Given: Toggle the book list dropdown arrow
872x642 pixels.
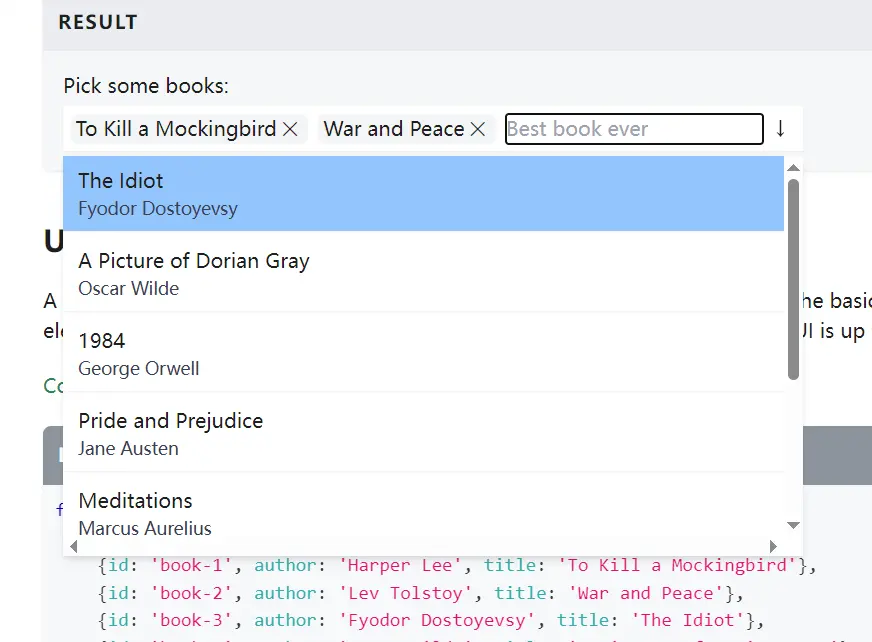Looking at the screenshot, I should tap(781, 129).
